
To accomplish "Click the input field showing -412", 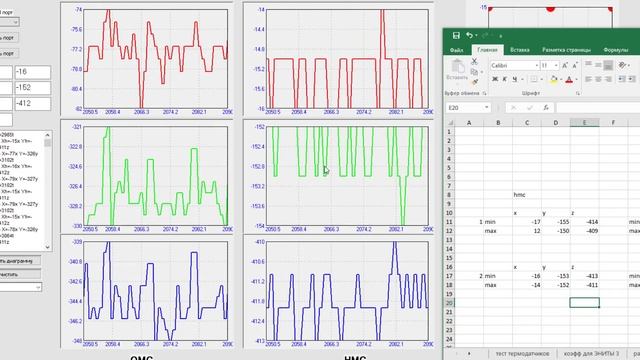I will [33, 104].
